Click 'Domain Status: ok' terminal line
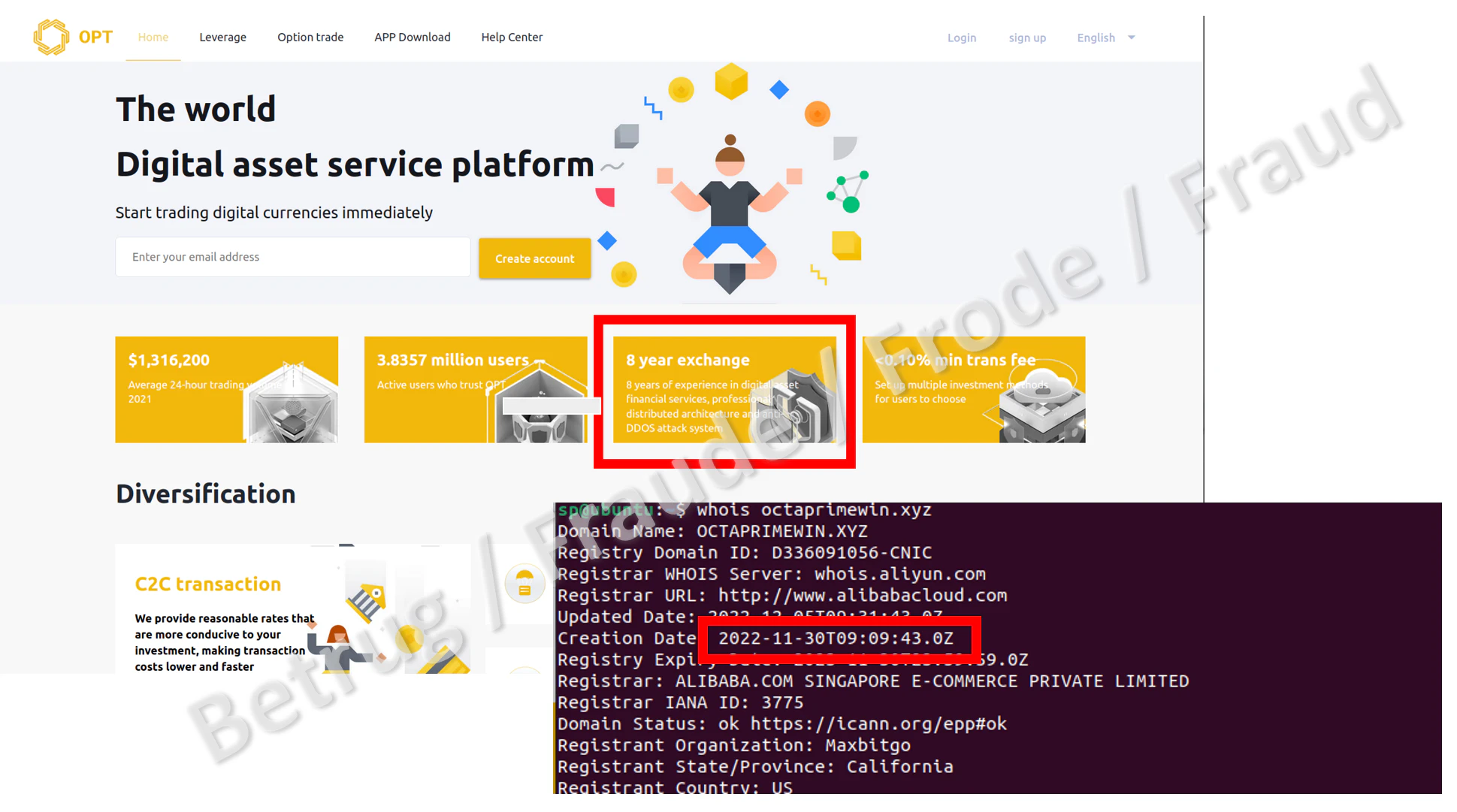 point(782,724)
